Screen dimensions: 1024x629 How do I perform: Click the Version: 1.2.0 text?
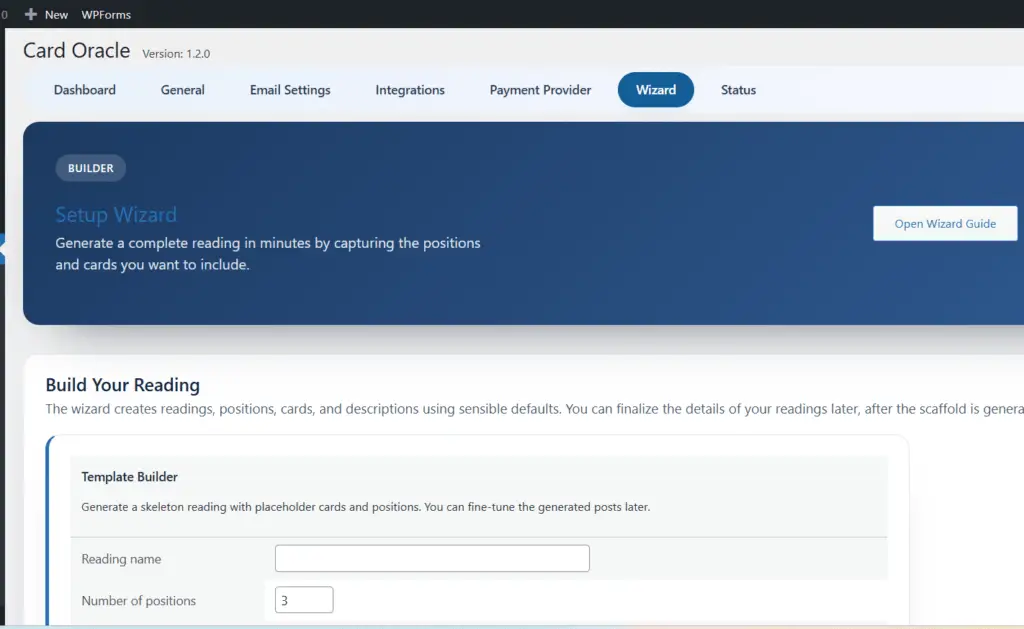(x=176, y=54)
